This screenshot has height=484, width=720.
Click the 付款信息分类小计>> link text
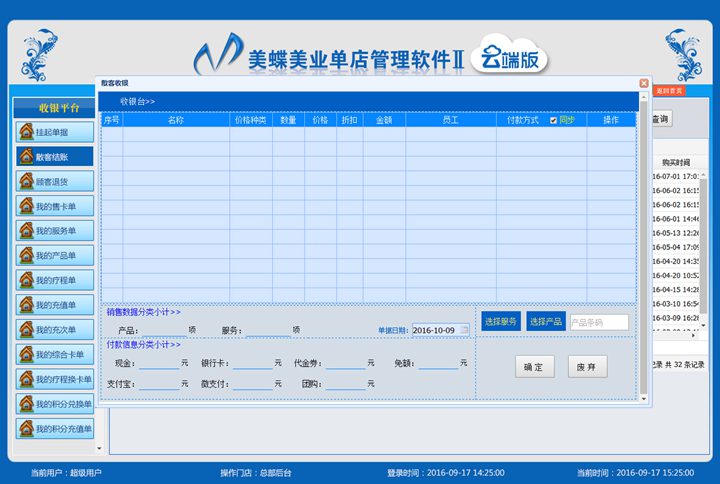point(144,344)
